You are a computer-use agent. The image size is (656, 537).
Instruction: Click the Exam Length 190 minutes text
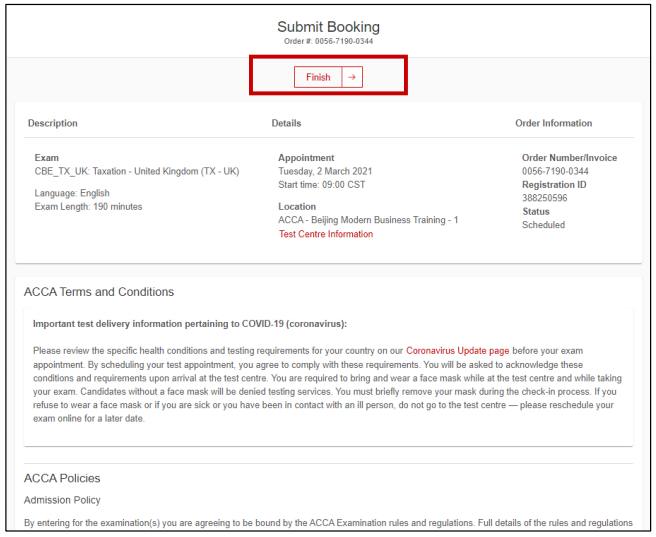pos(88,207)
